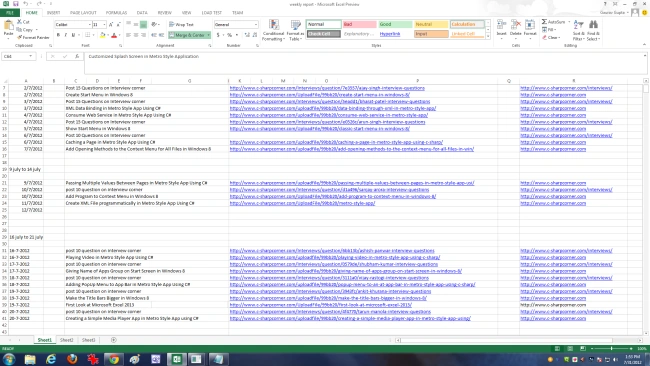This screenshot has width=650, height=366.
Task: Open the cell Borders tool
Action: point(87,35)
